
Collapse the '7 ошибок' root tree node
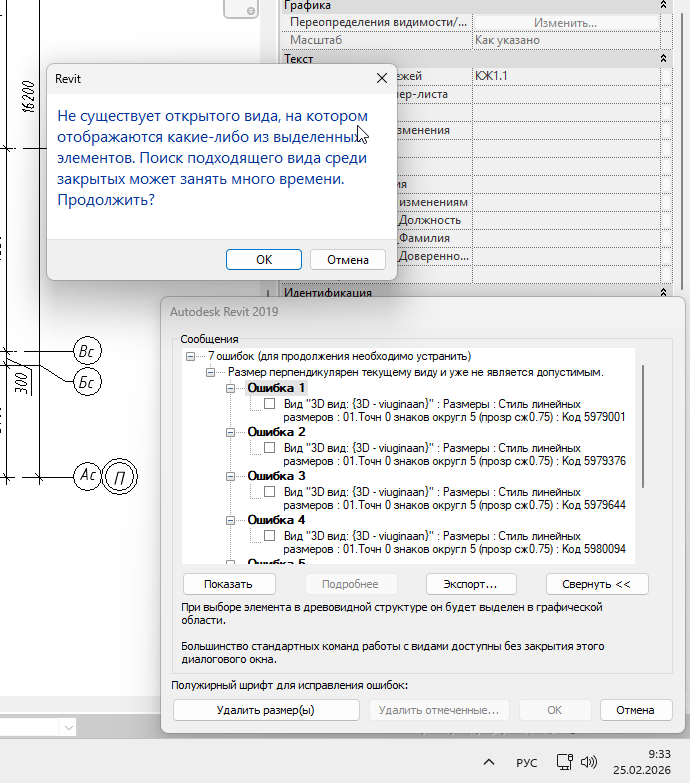(x=190, y=357)
